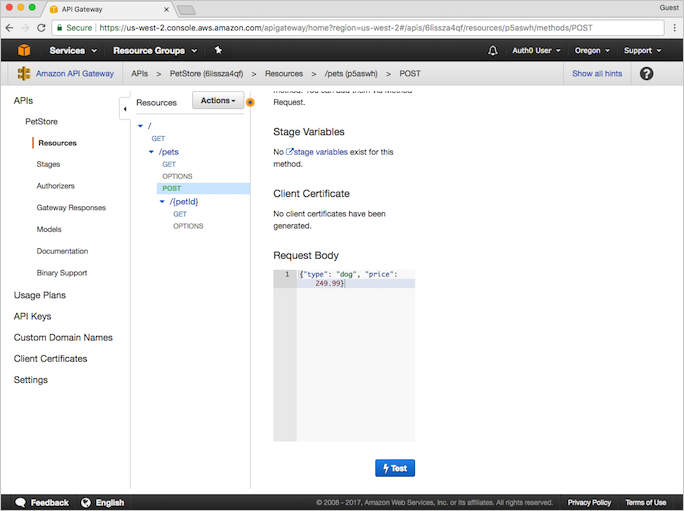Collapse the /pets resource node

click(151, 152)
